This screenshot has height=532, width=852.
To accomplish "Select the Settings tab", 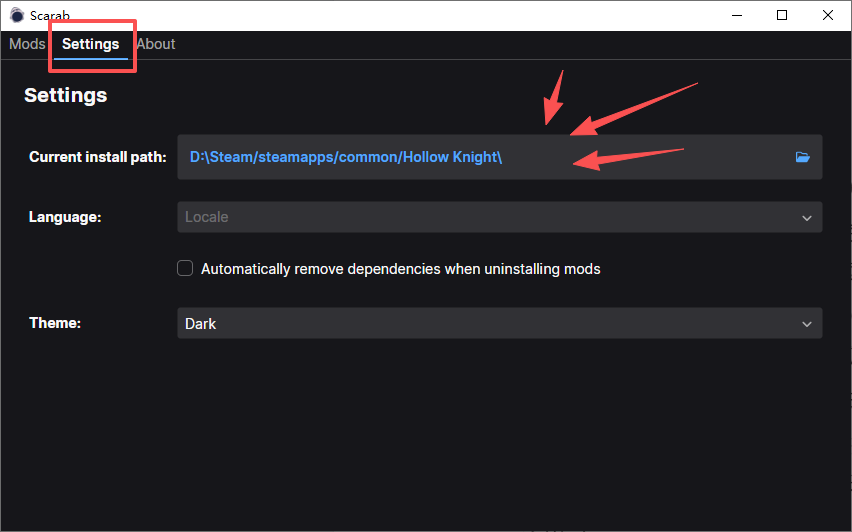I will click(x=90, y=44).
